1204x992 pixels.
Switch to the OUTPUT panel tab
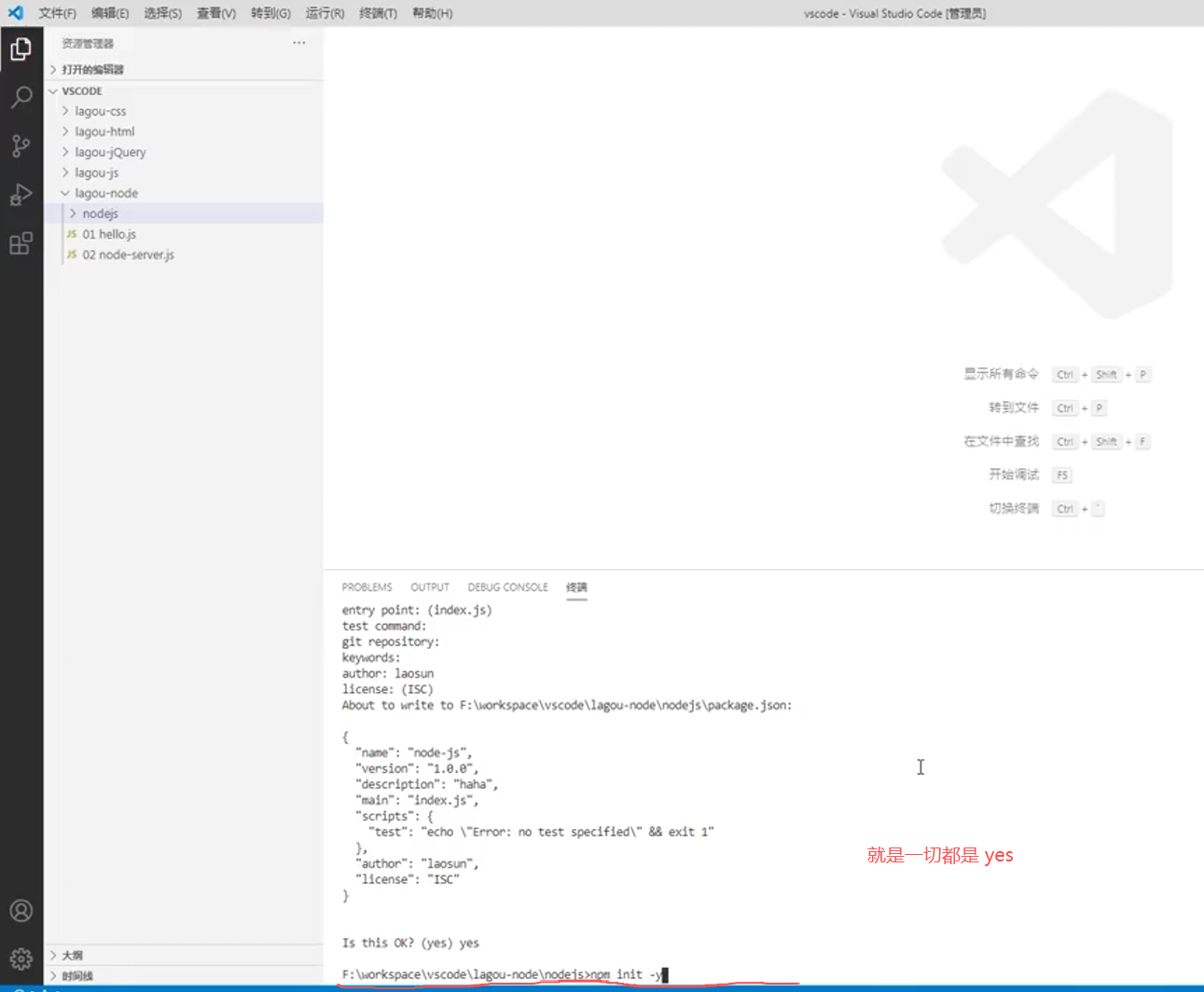[x=430, y=587]
